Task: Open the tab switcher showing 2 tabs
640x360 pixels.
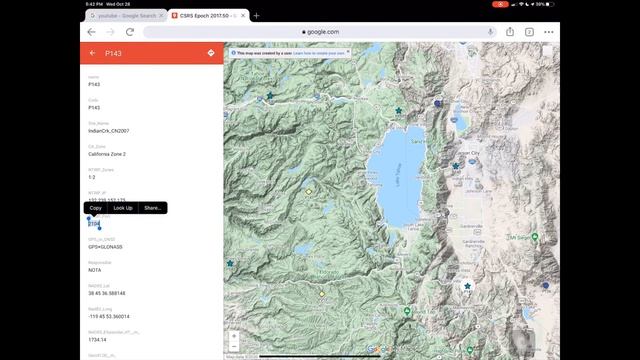Action: point(529,32)
